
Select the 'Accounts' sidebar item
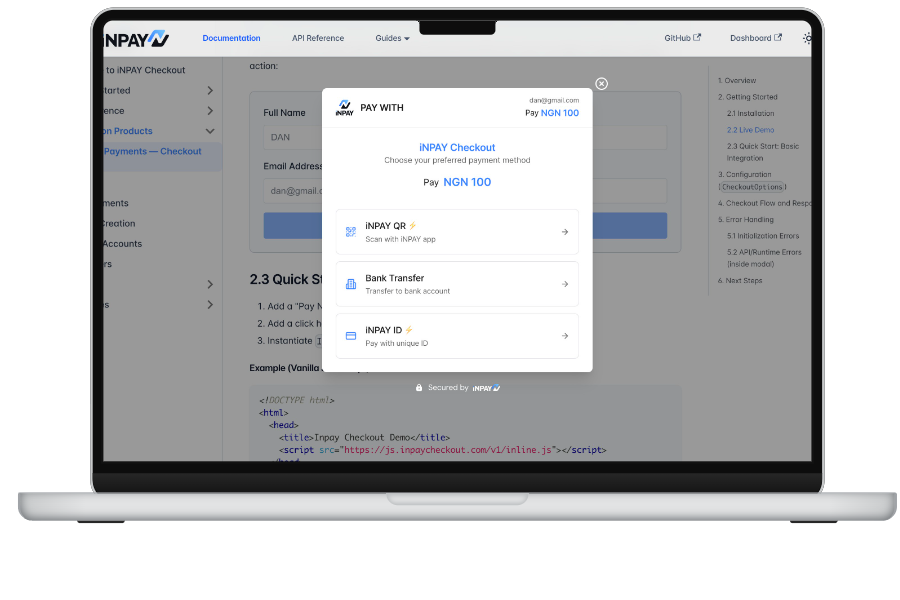(122, 244)
